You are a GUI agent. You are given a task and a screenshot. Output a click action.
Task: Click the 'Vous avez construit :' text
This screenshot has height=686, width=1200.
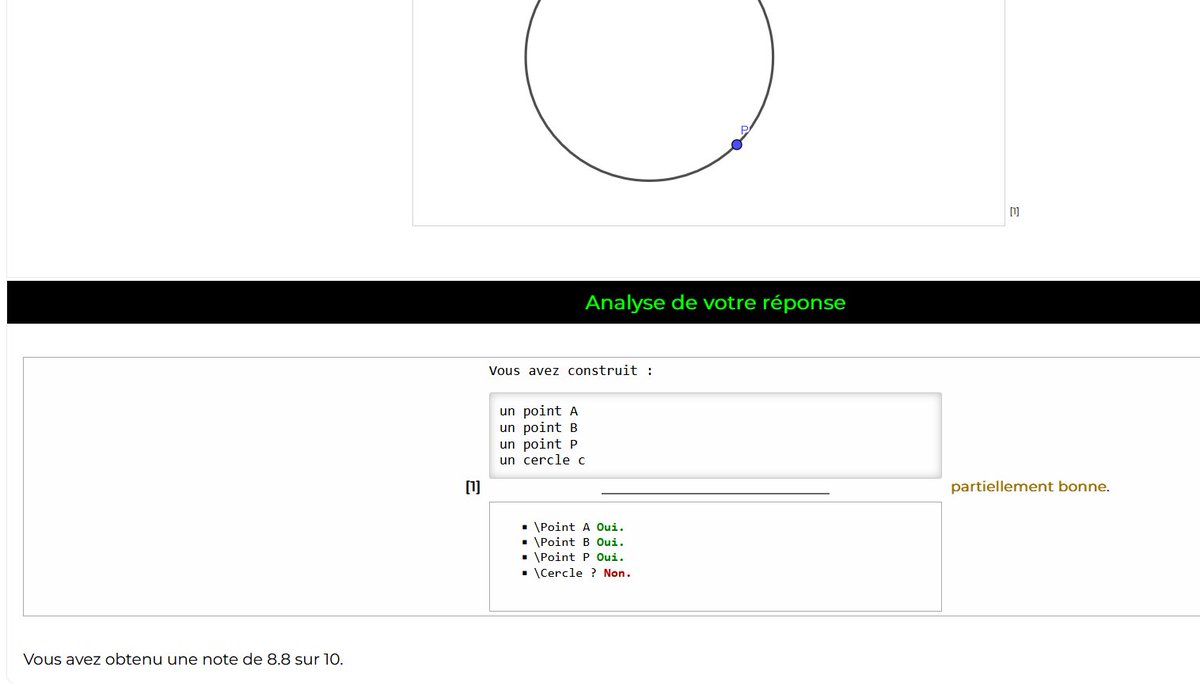pos(570,371)
